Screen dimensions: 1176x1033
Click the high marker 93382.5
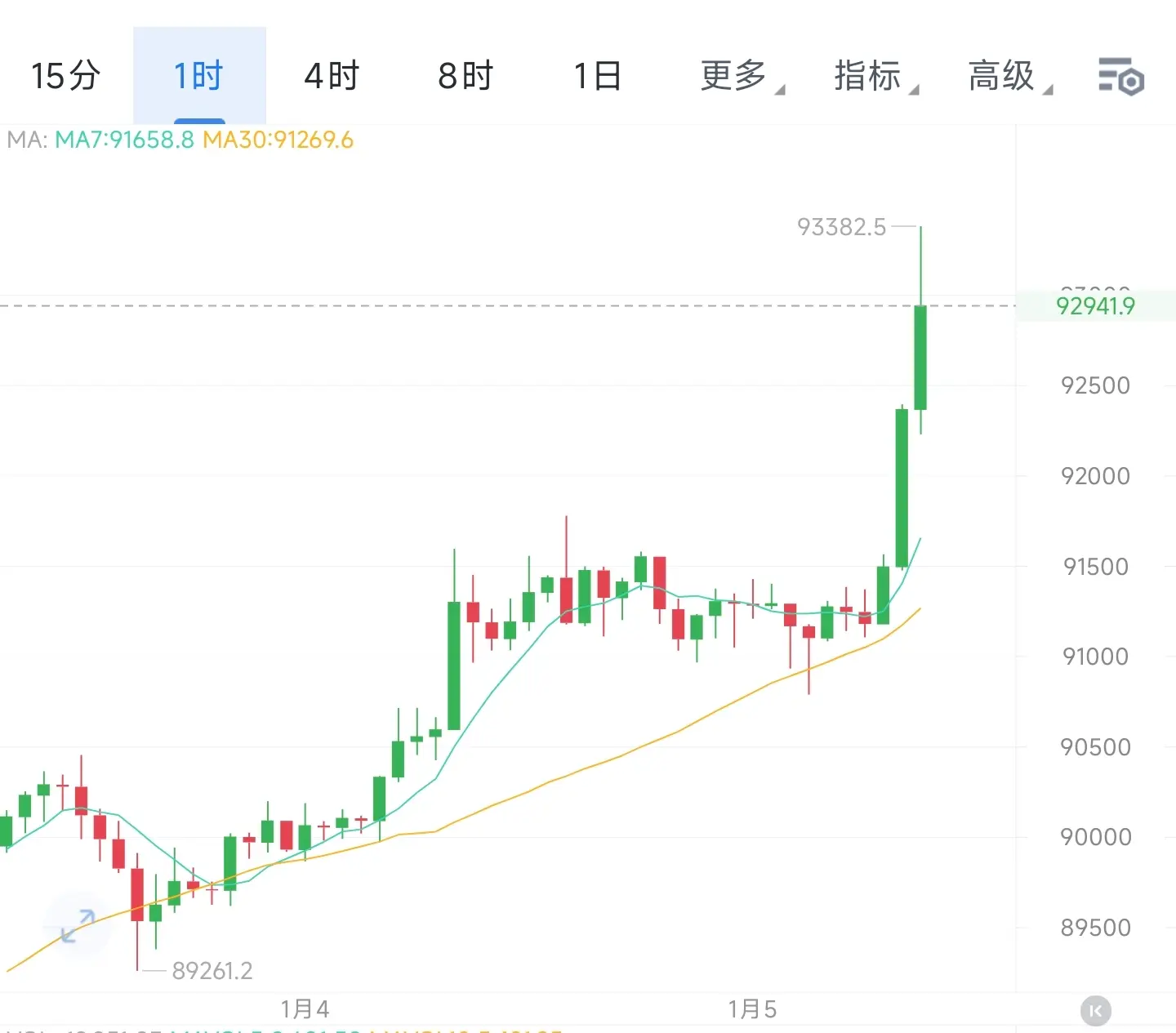coord(841,226)
